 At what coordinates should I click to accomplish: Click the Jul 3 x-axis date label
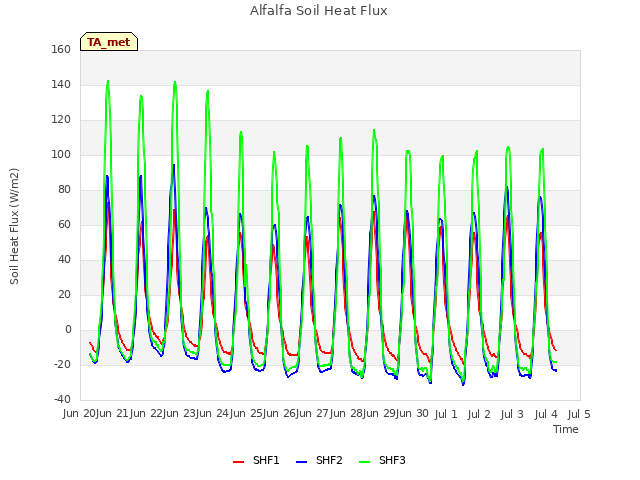pyautogui.click(x=512, y=414)
